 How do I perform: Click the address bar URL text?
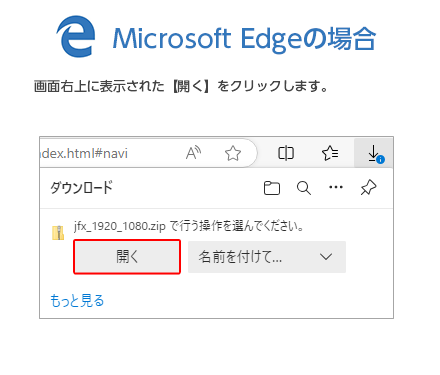[x=84, y=153]
